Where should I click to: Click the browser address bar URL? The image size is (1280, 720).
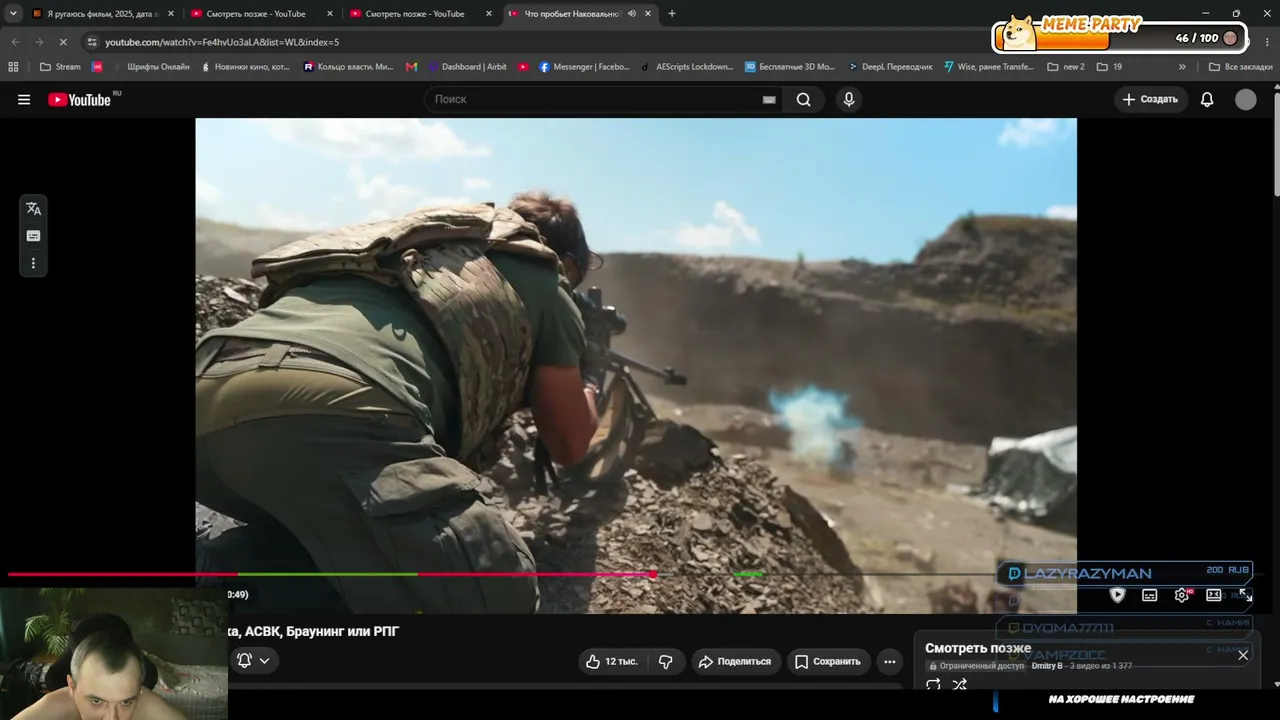point(222,42)
